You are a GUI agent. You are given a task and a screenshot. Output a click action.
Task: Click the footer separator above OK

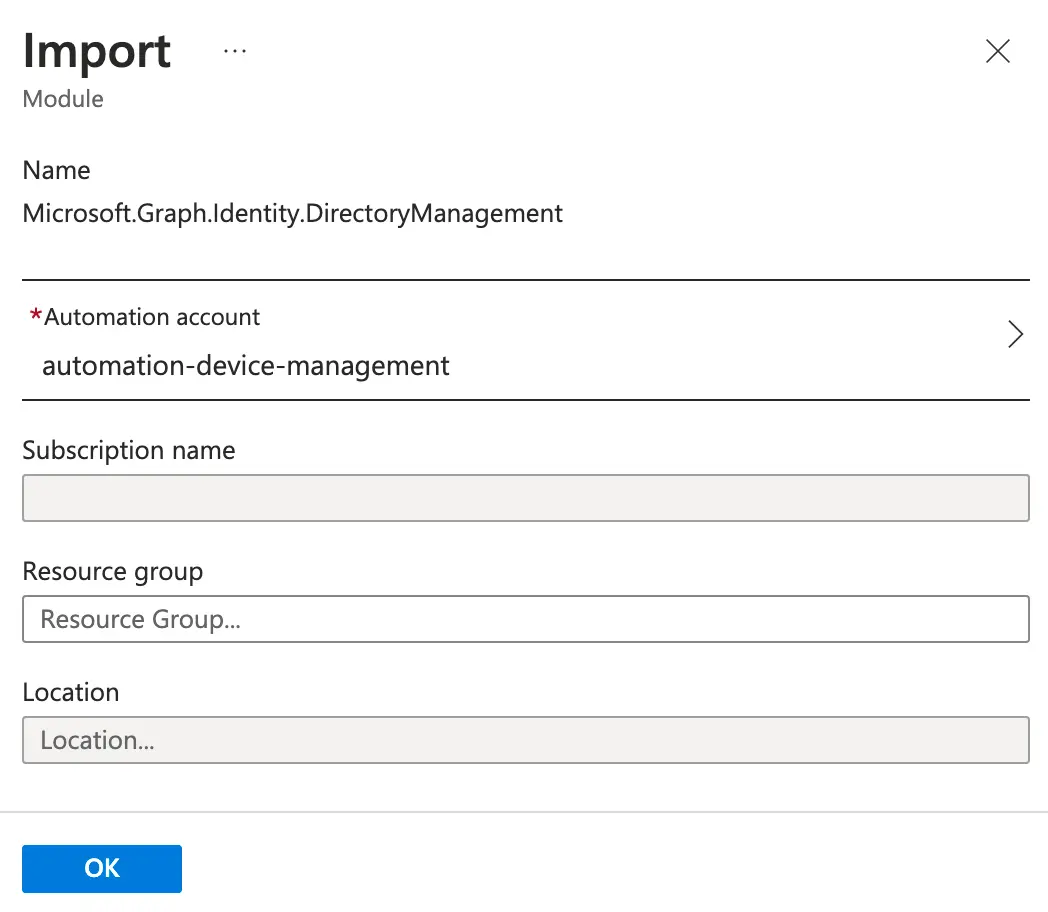pyautogui.click(x=524, y=812)
